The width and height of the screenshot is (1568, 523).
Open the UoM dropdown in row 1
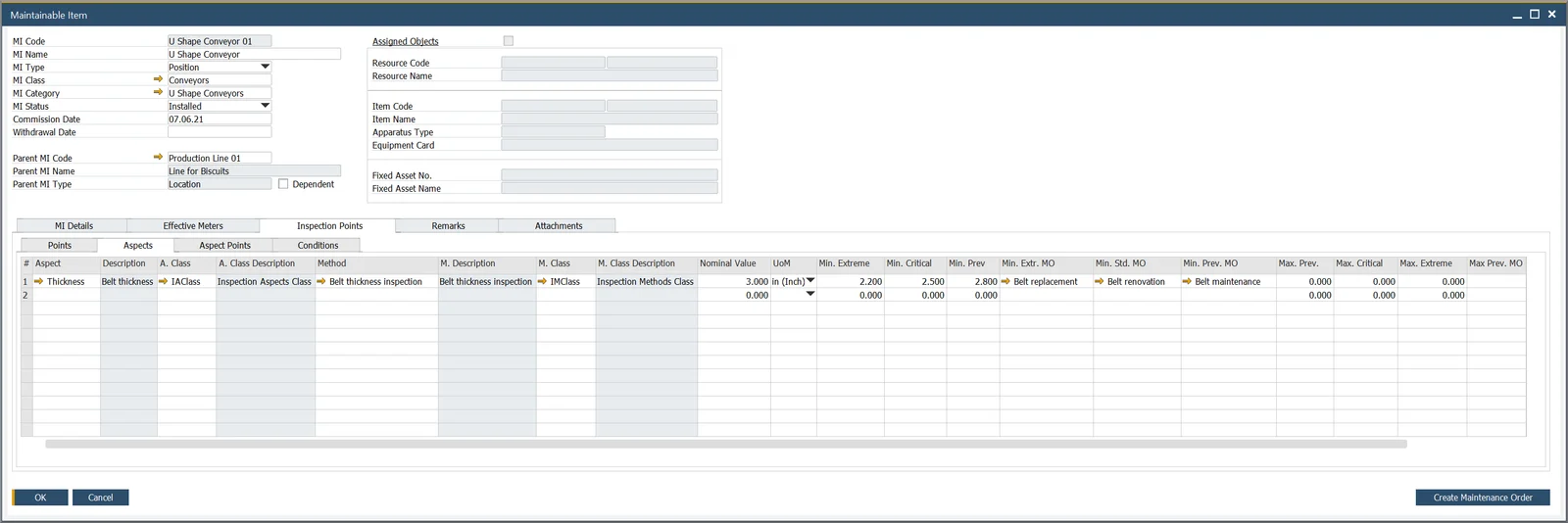pos(810,280)
